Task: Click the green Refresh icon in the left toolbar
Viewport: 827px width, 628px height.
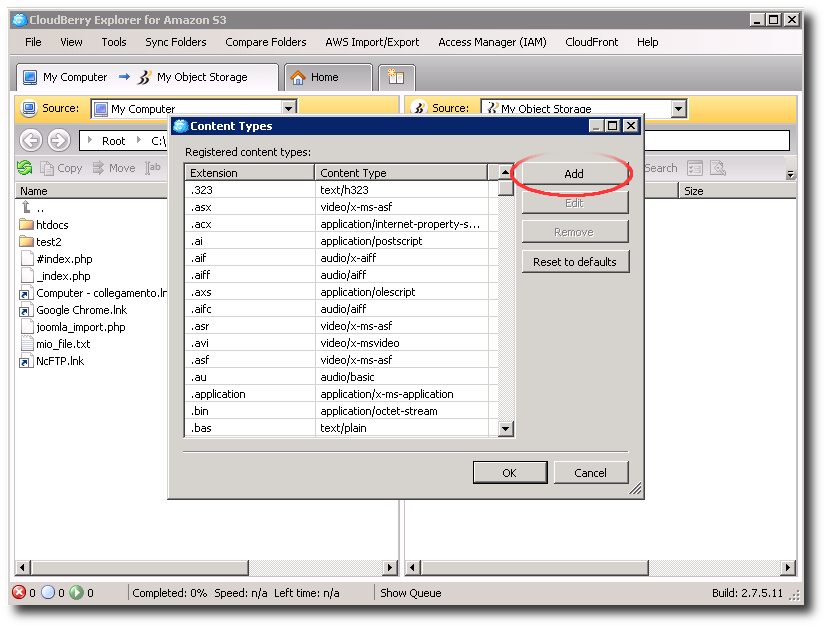Action: point(25,168)
